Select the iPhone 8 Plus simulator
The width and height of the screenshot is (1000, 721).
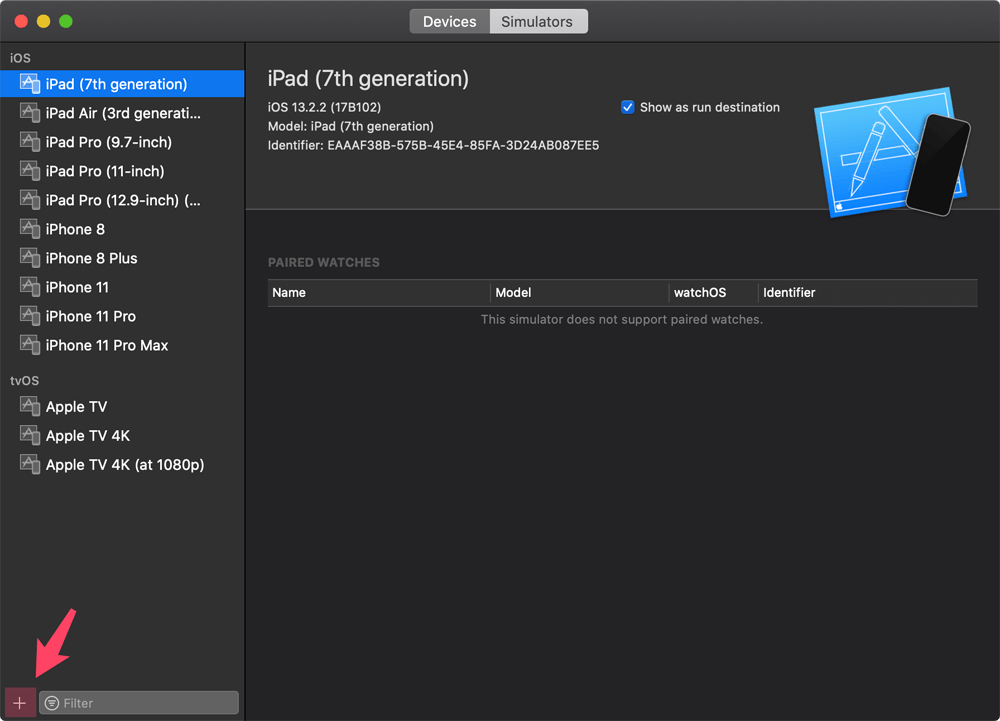click(122, 258)
